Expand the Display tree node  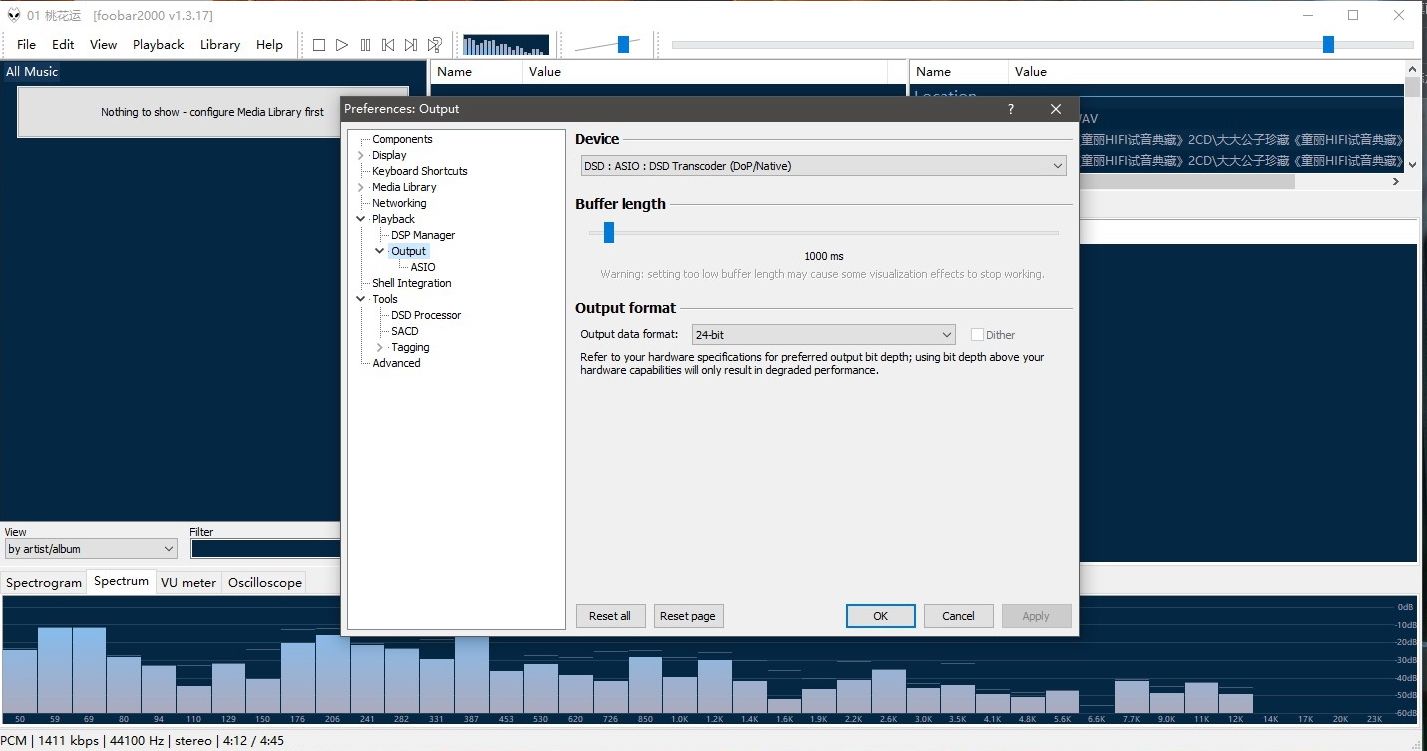(x=361, y=155)
